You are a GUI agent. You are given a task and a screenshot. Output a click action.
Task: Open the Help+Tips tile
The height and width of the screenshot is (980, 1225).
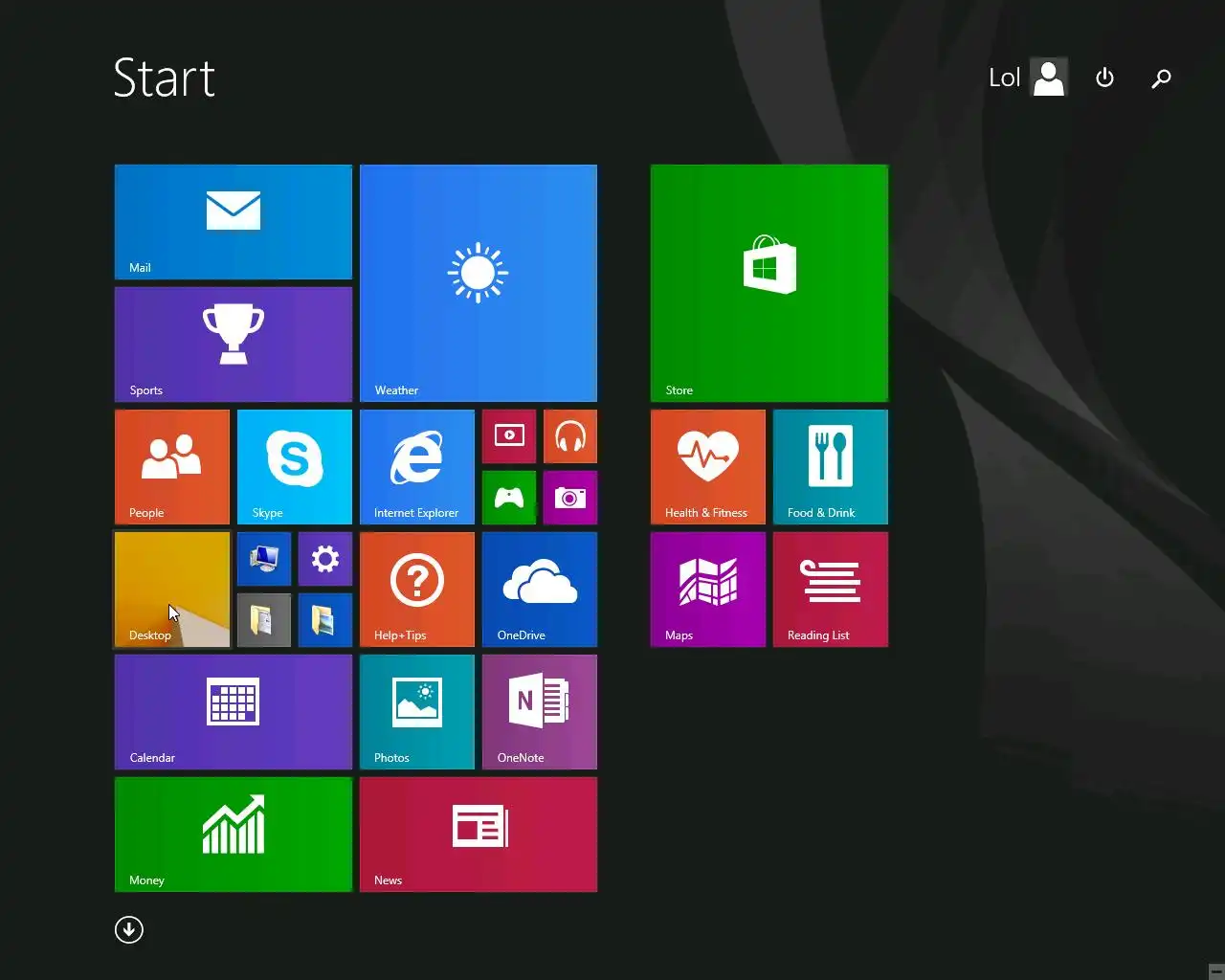click(417, 590)
